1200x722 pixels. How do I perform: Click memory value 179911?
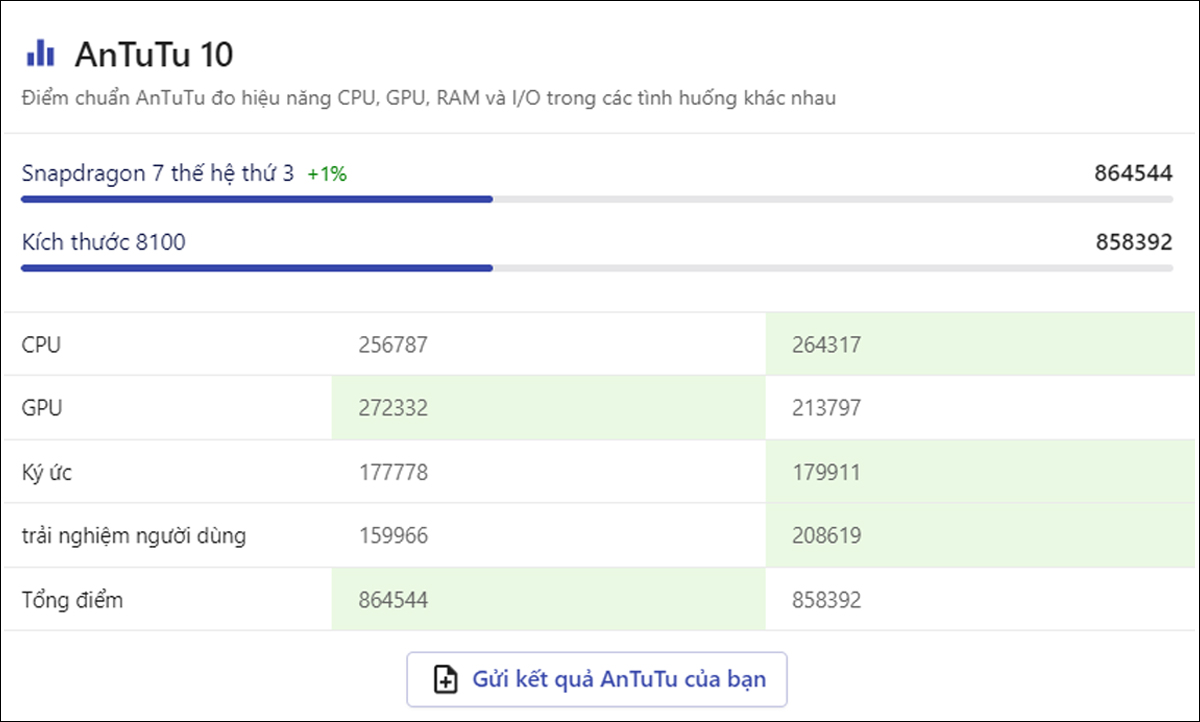[826, 473]
